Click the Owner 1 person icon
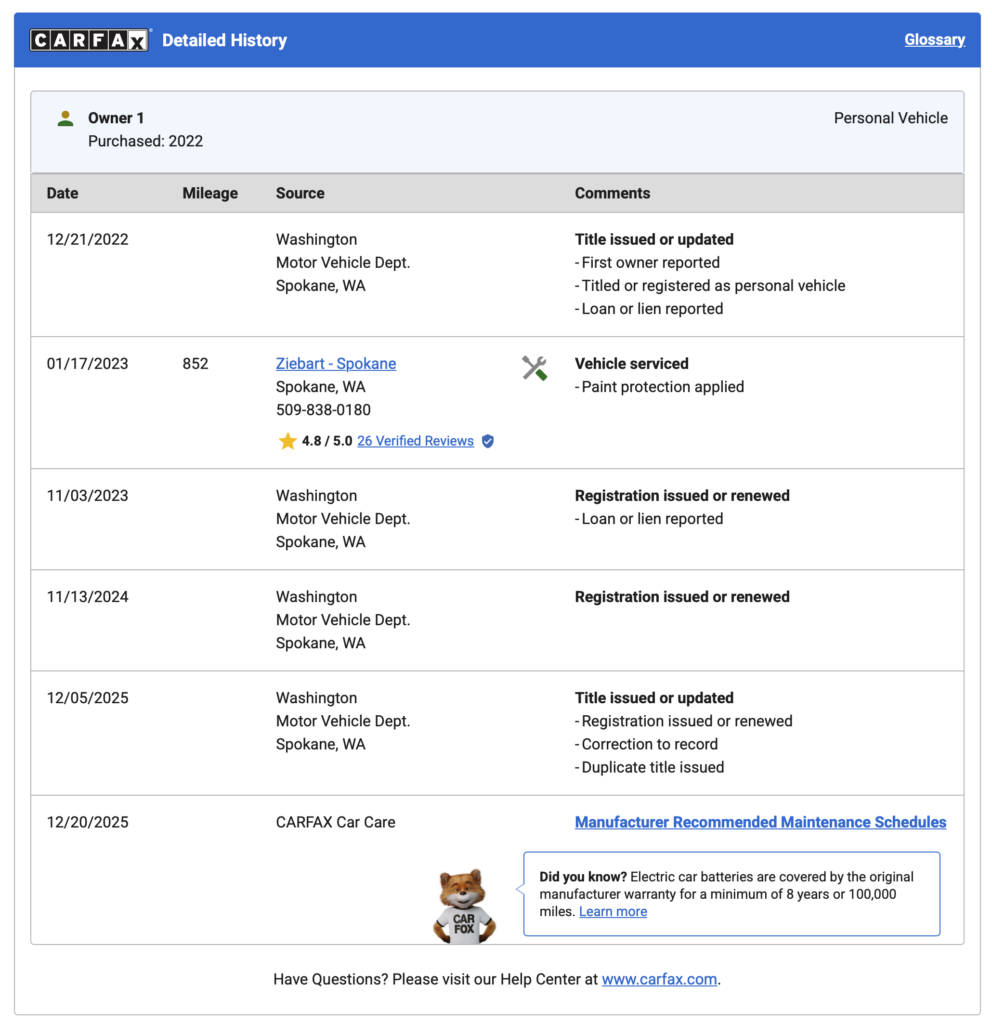 click(x=65, y=119)
